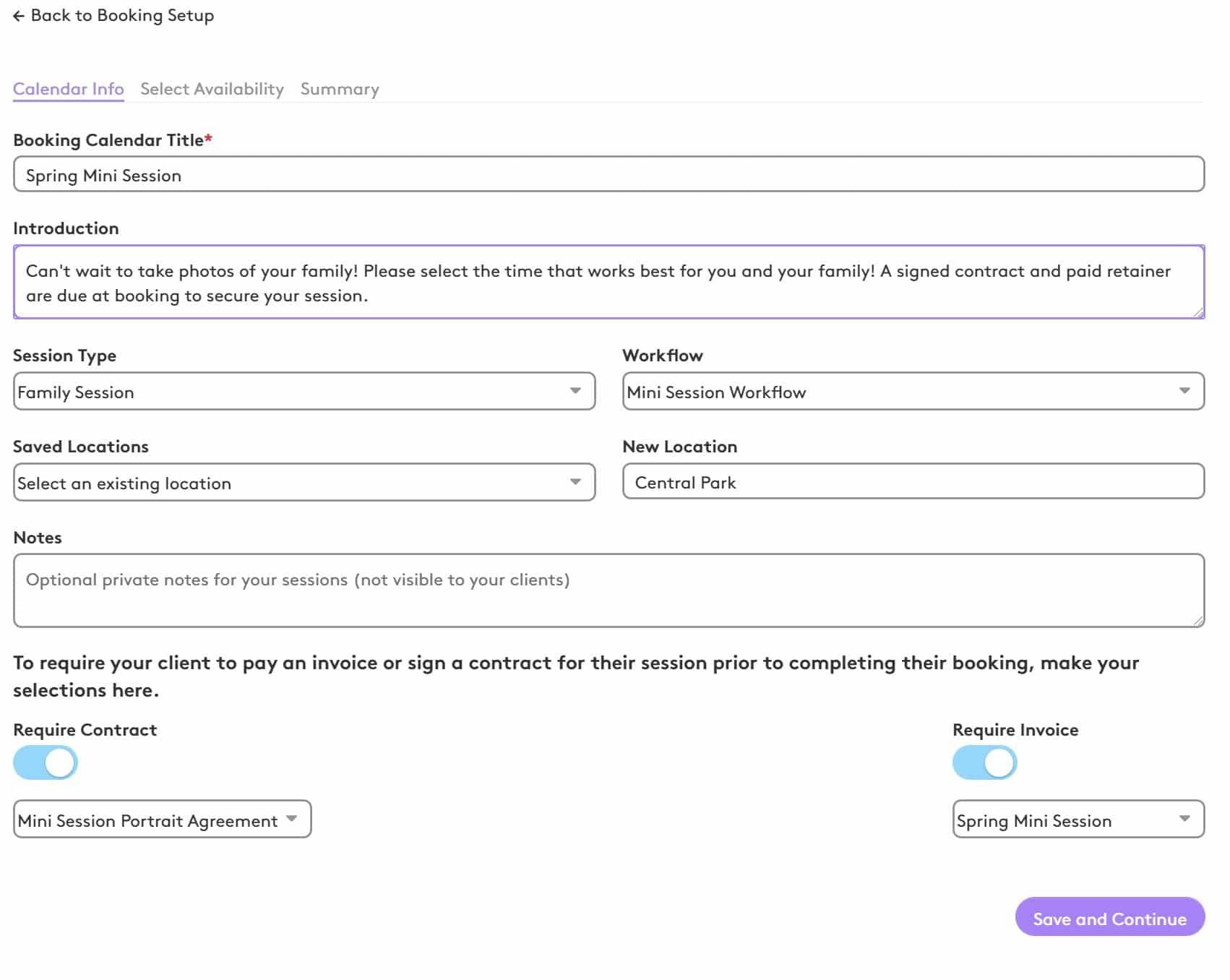Viewport: 1230px width, 980px height.
Task: Open the Session Type dropdown
Action: click(304, 391)
